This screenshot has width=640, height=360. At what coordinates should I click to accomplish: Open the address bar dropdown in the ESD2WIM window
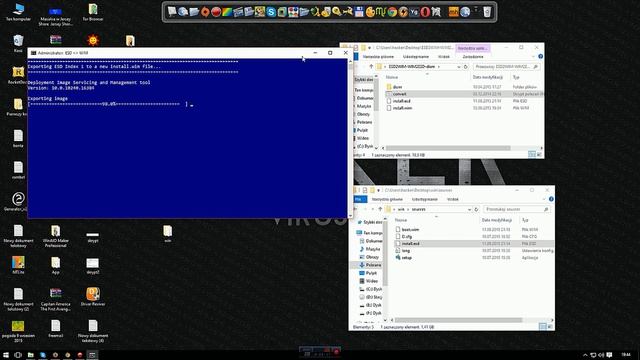(x=459, y=67)
